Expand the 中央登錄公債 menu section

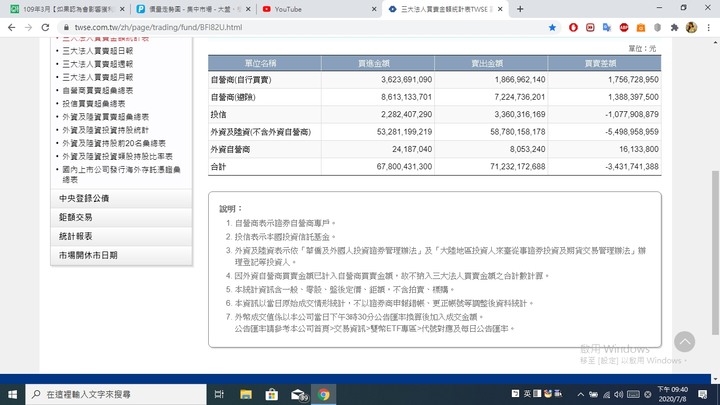pos(121,198)
